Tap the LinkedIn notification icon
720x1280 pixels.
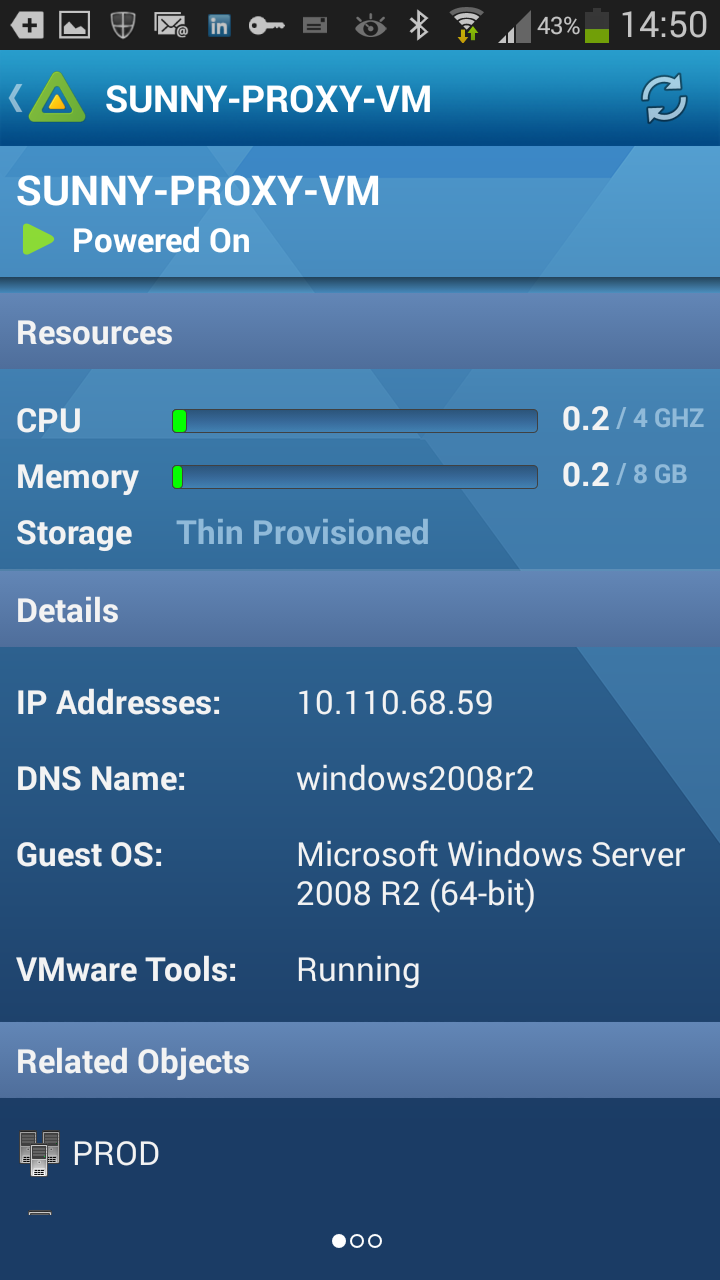(x=219, y=26)
